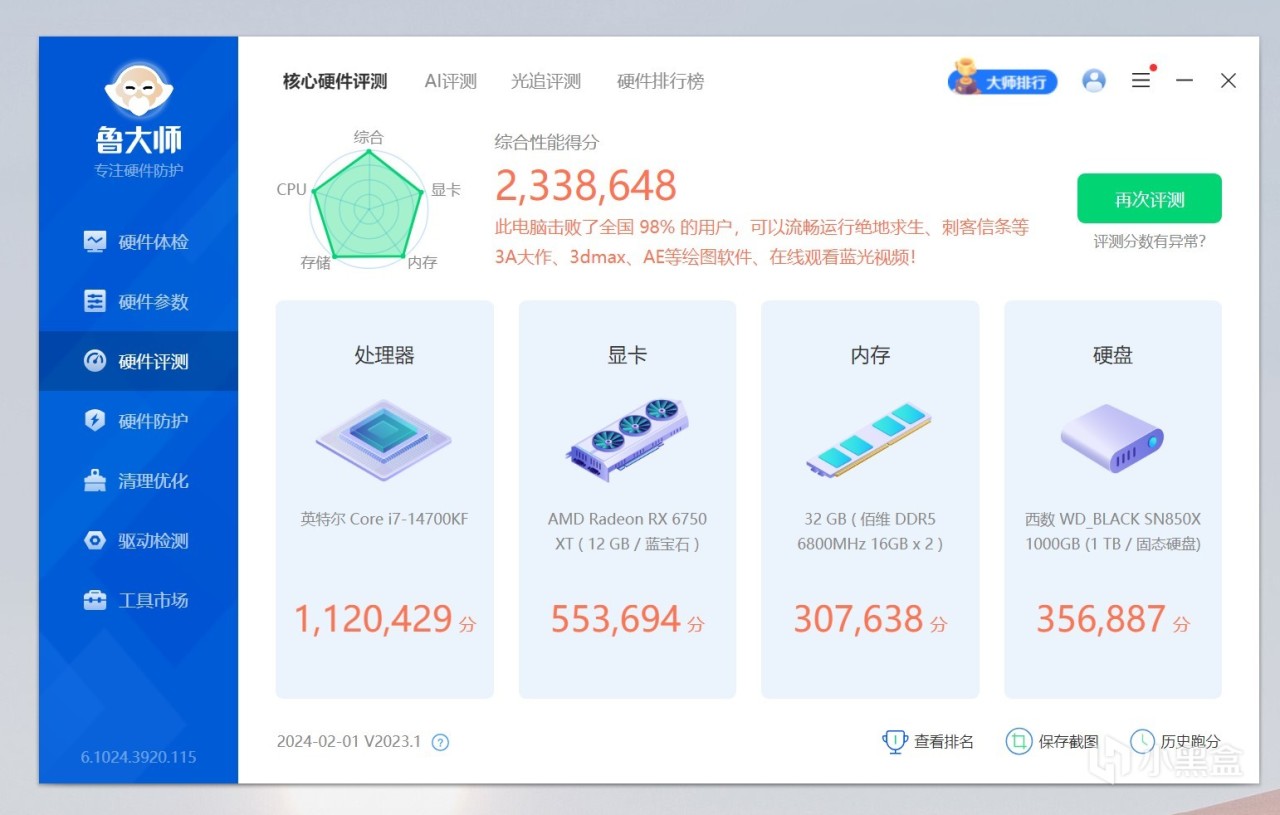Click the processor score 1,120,429
Screen dimensions: 1280x815
[374, 619]
